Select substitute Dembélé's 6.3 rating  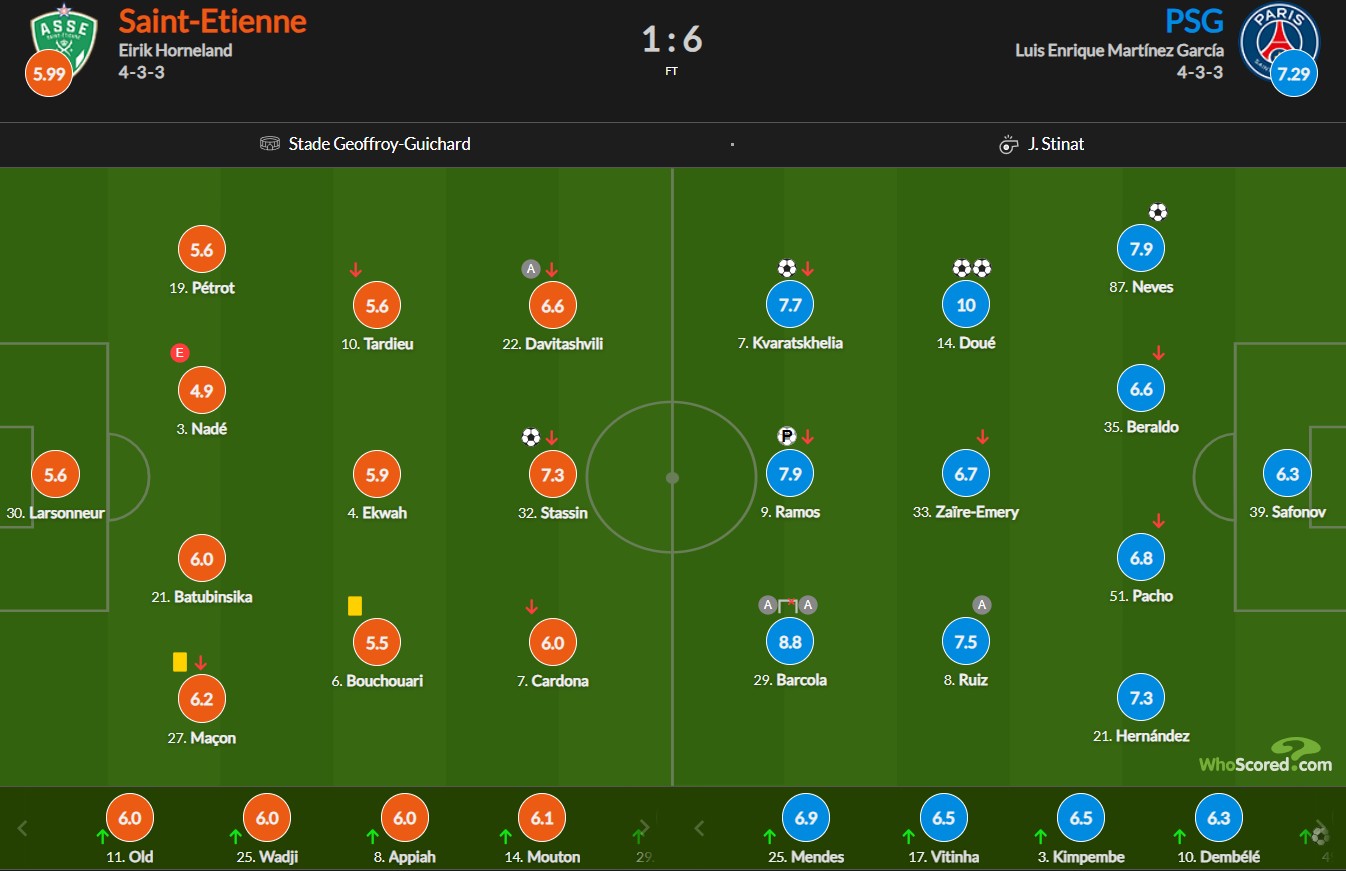click(1218, 818)
